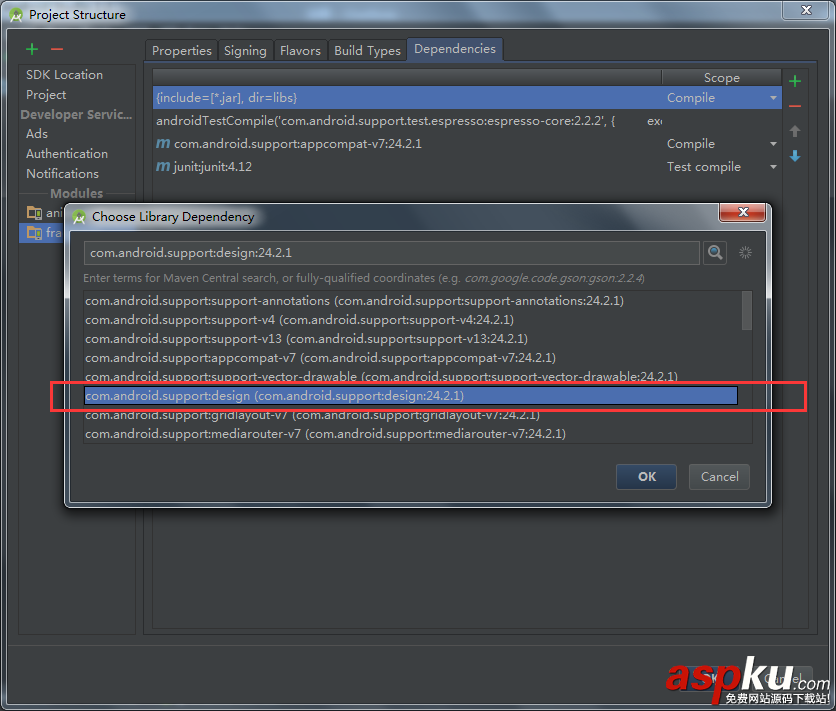Click Cancel in Choose Library Dependency
836x711 pixels.
719,476
